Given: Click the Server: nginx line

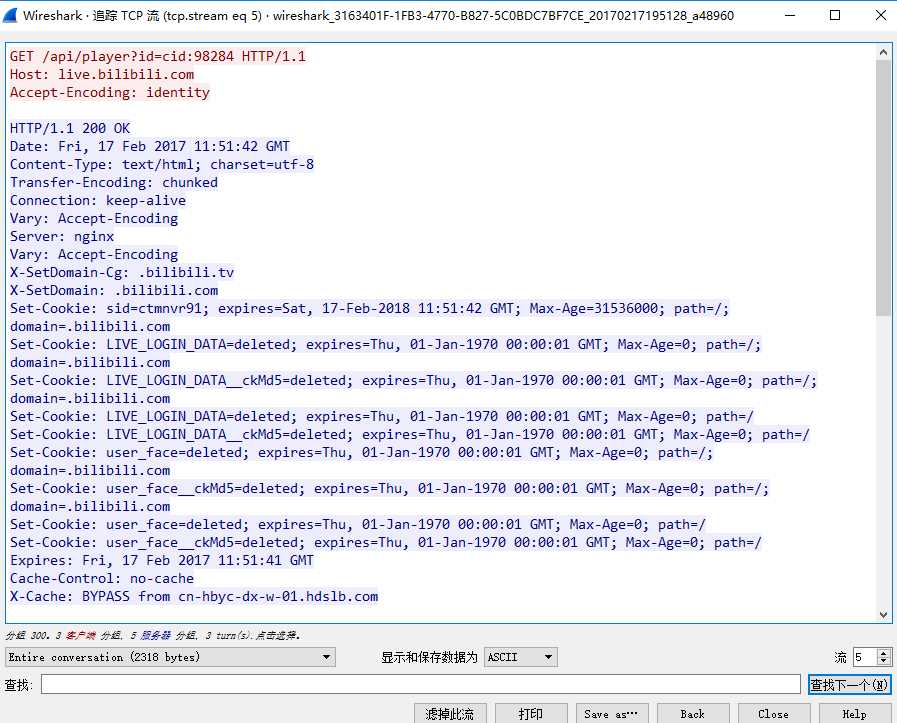Looking at the screenshot, I should [x=62, y=236].
